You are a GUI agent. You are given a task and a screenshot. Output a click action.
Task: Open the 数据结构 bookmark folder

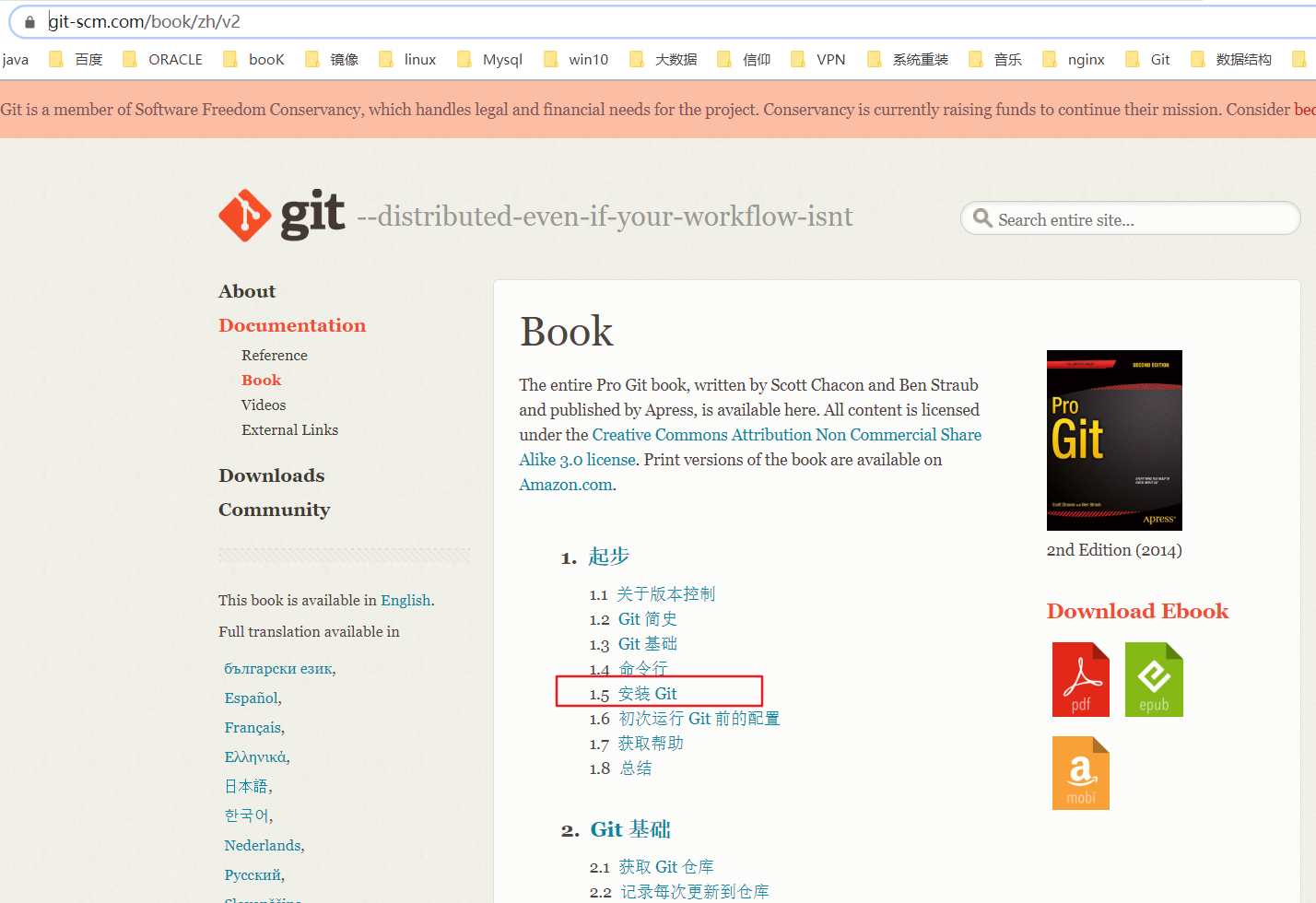[1231, 60]
